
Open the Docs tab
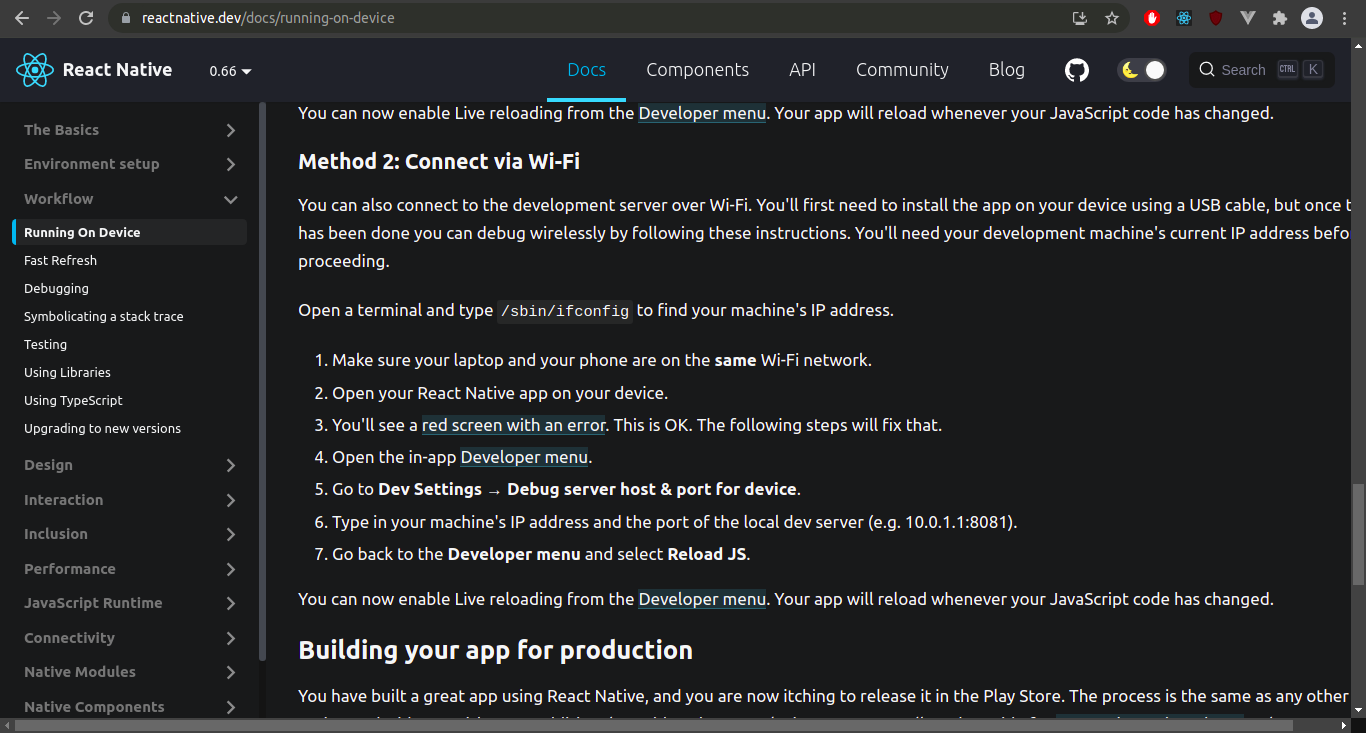587,70
